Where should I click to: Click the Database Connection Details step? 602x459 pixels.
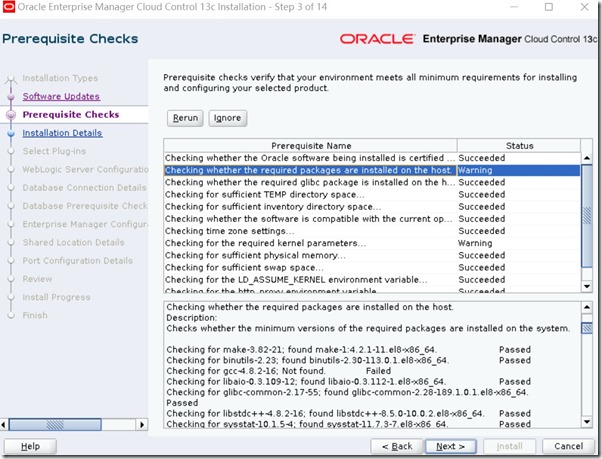pos(84,188)
